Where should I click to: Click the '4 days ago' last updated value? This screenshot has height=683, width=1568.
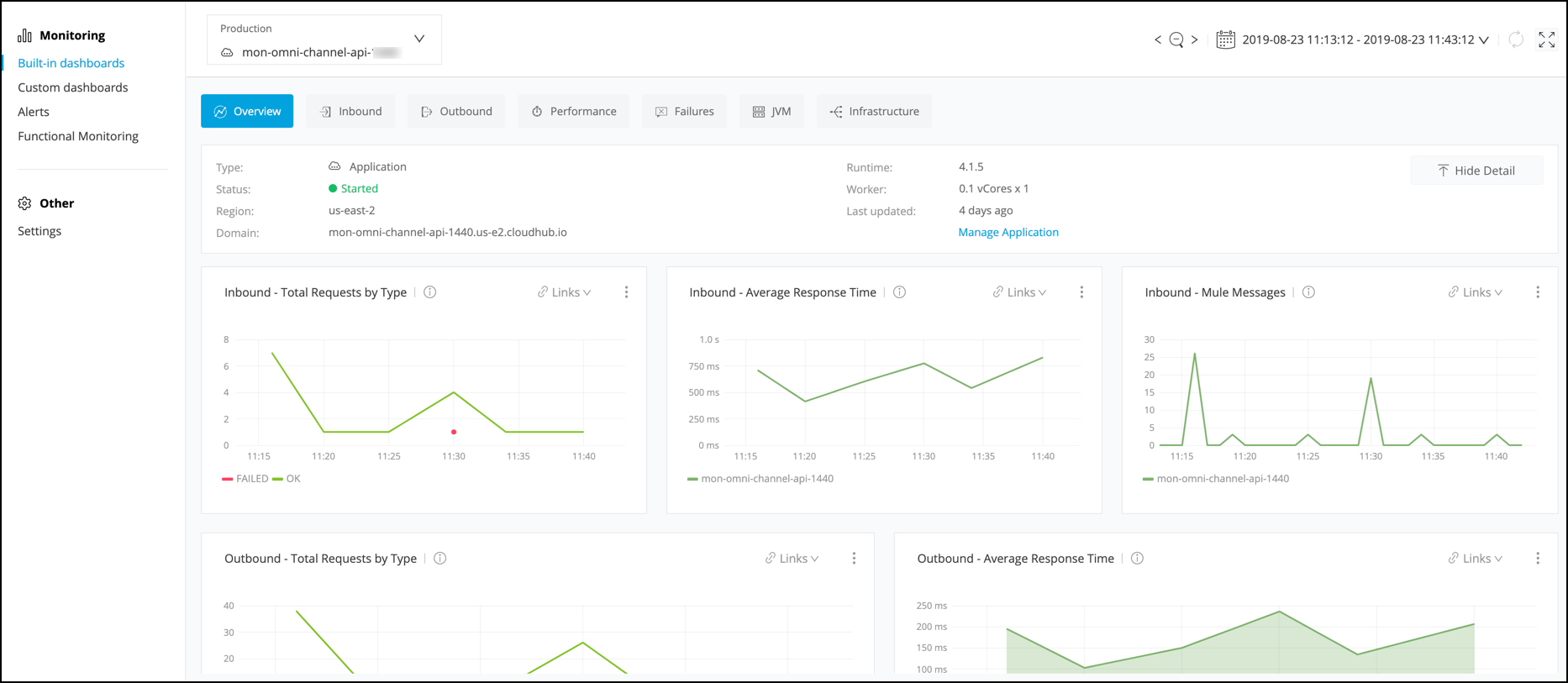(986, 210)
